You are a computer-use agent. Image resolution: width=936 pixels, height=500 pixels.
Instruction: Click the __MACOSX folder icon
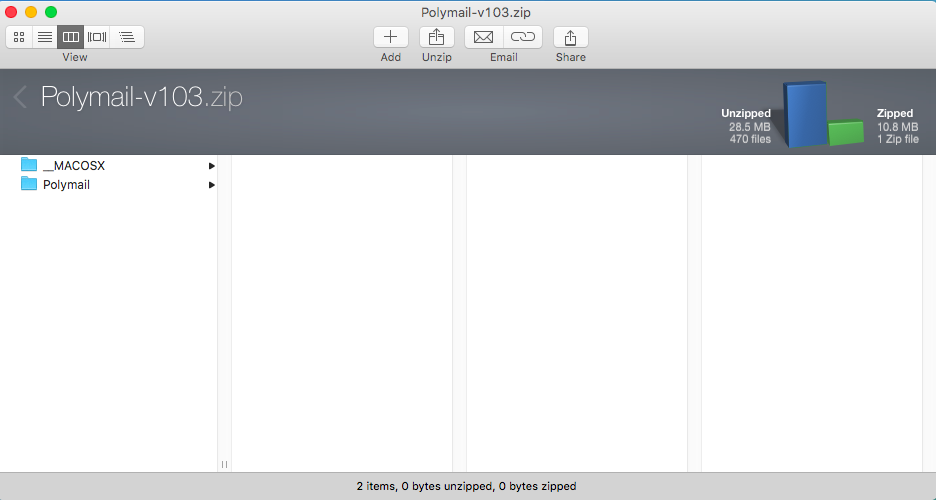click(29, 164)
